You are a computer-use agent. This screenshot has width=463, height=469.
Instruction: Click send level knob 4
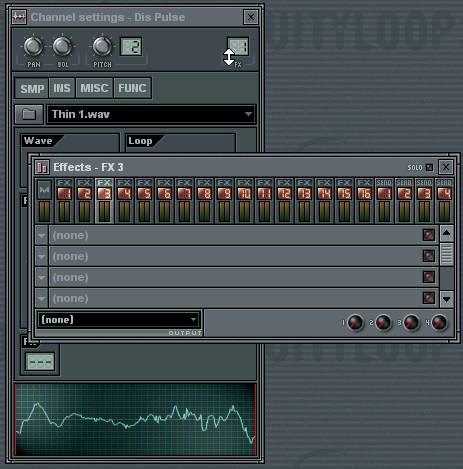(439, 323)
